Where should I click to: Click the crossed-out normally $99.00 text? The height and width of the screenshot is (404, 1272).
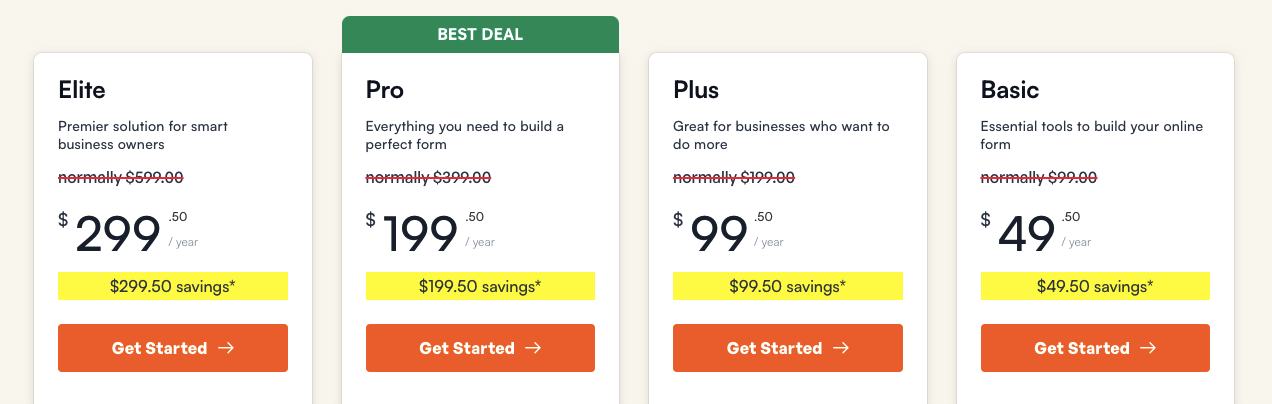[1039, 178]
